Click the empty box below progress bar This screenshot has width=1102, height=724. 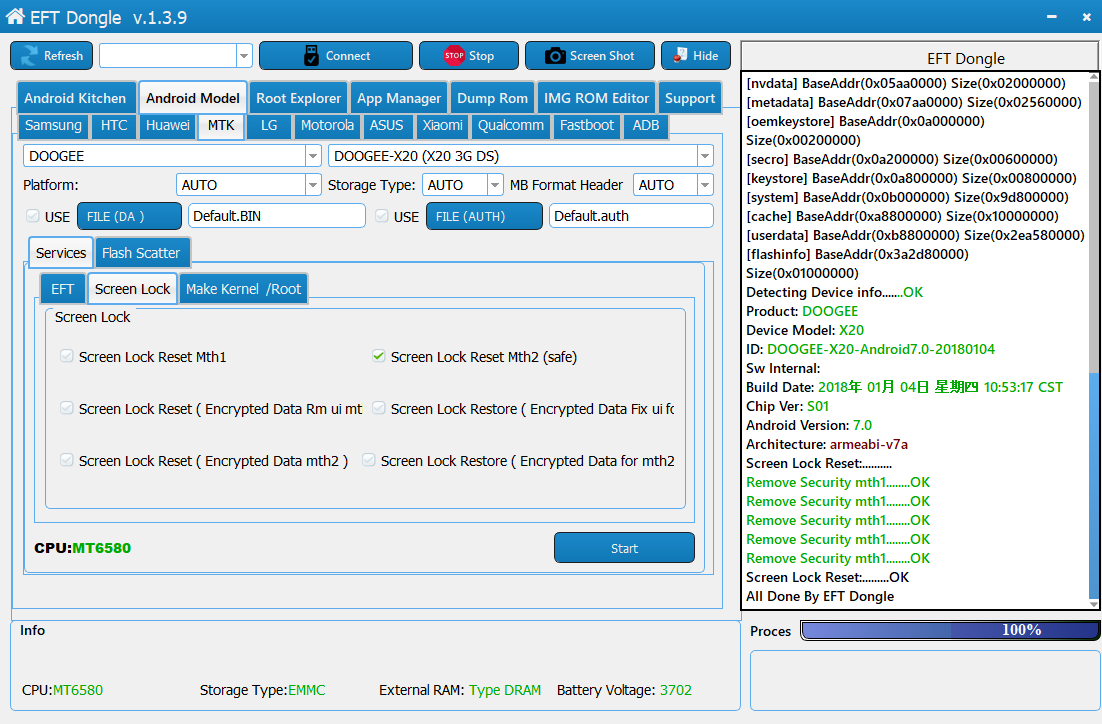(925, 680)
